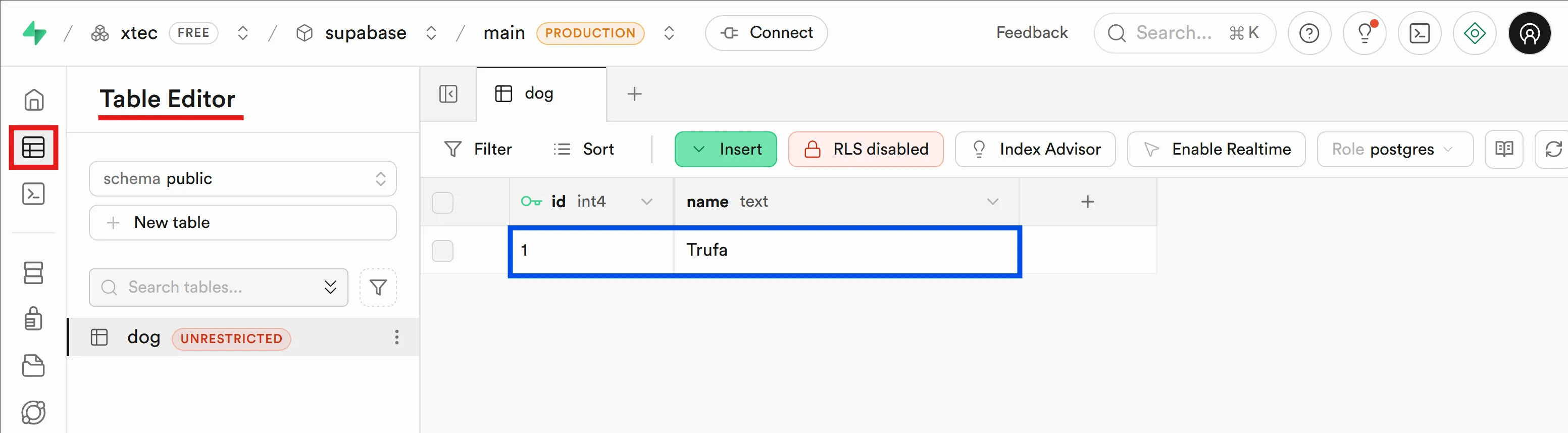Viewport: 1568px width, 433px height.
Task: Open the Authentication lock icon
Action: pyautogui.click(x=33, y=318)
